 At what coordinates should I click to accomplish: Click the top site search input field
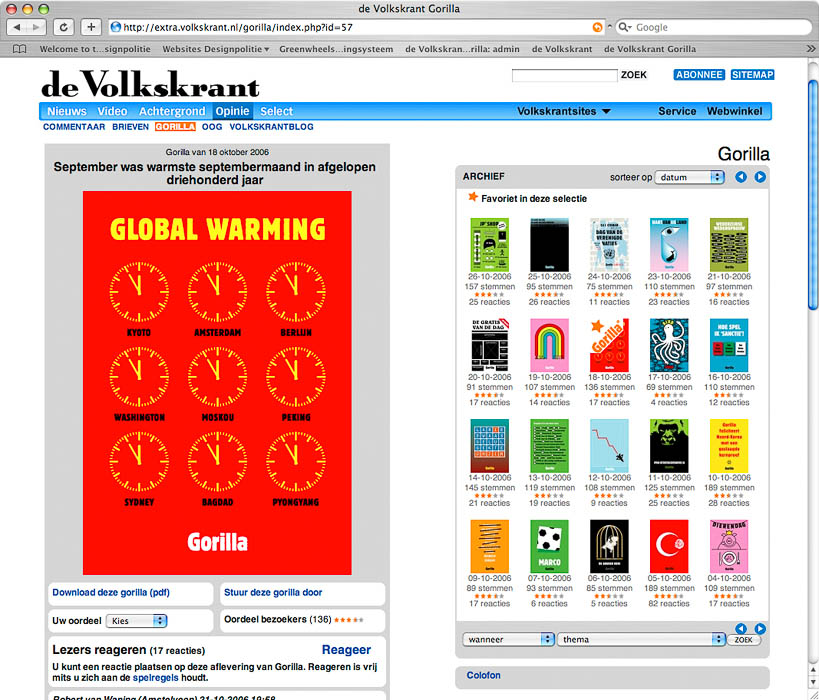tap(564, 75)
